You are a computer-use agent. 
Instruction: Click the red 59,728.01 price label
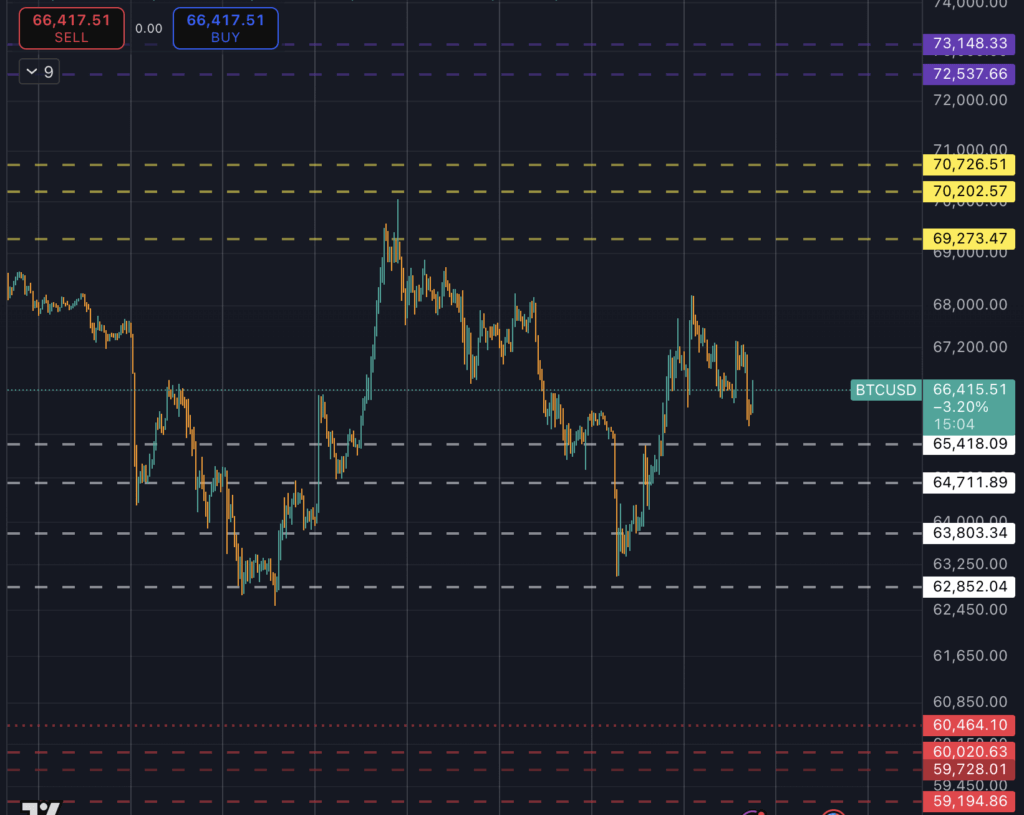point(969,769)
